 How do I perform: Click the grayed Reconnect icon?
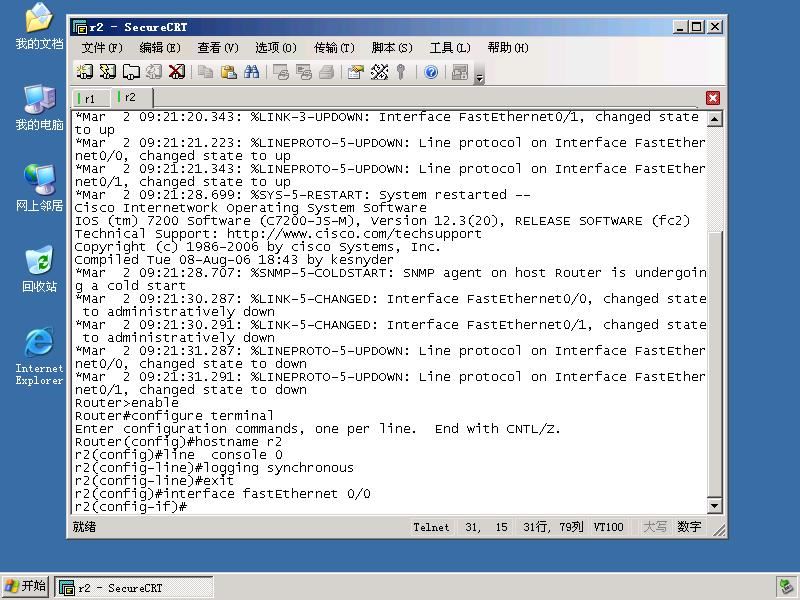pyautogui.click(x=154, y=72)
